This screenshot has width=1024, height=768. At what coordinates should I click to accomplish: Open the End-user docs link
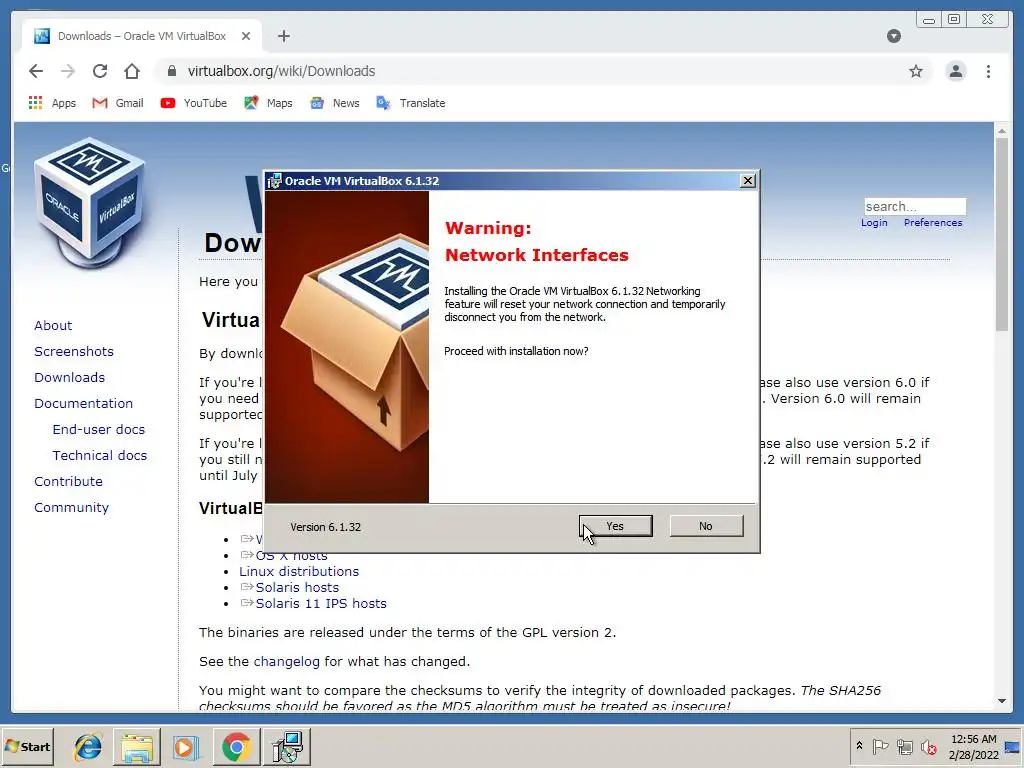(99, 429)
